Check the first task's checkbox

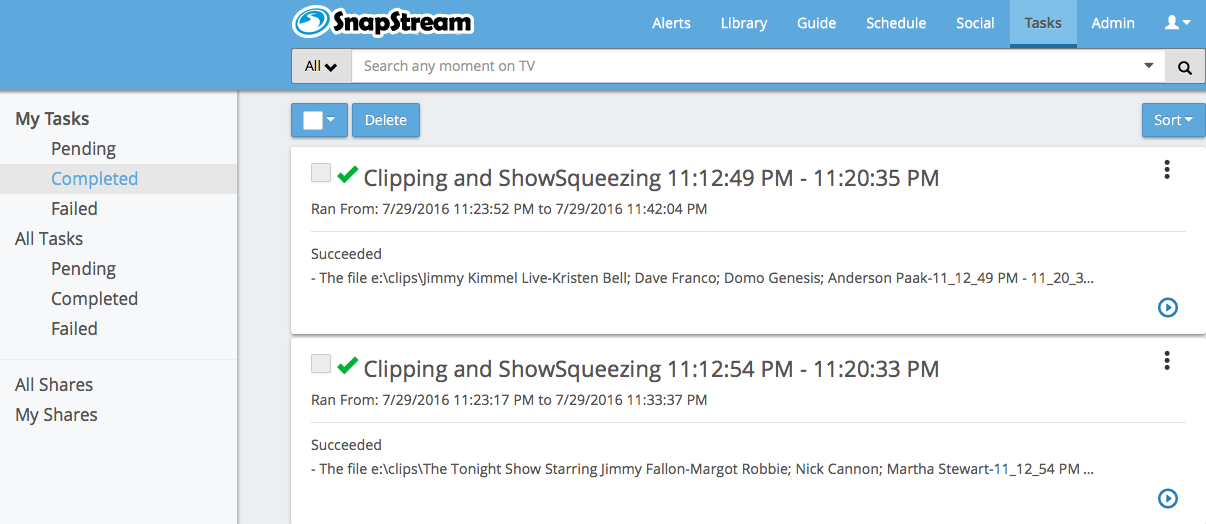pos(320,173)
